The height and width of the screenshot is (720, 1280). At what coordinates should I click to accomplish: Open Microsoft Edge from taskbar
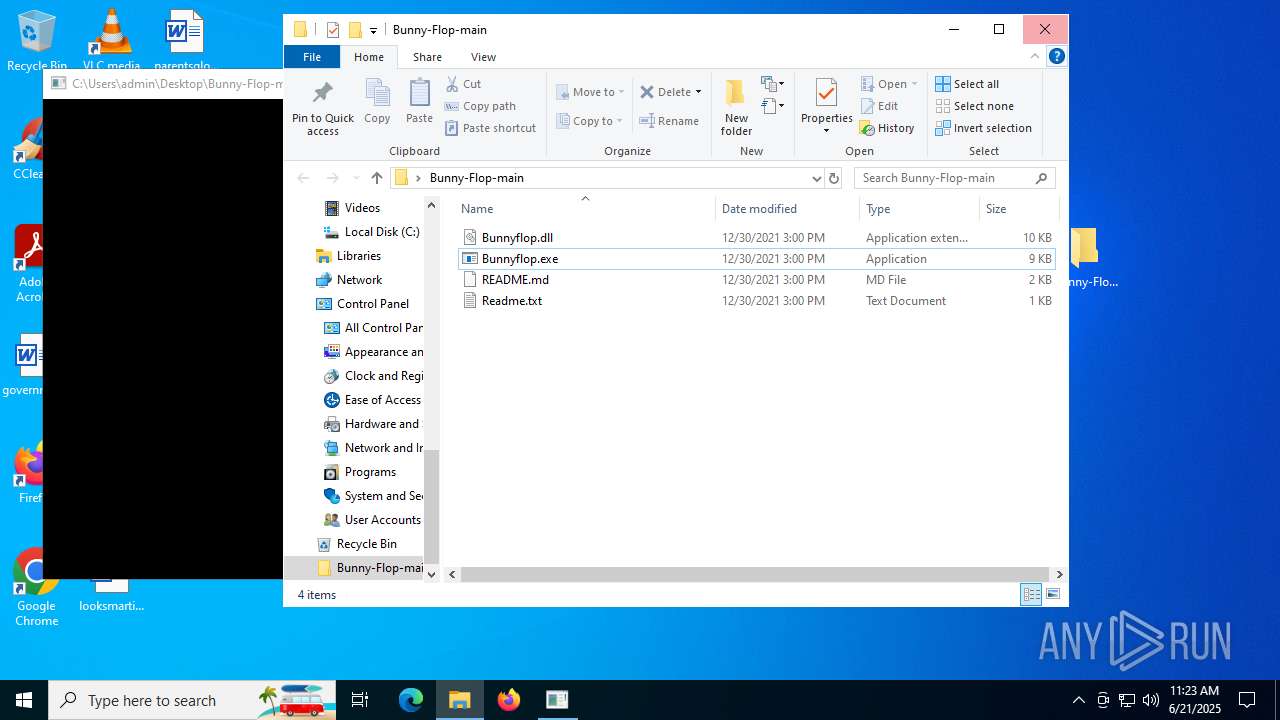coord(411,700)
